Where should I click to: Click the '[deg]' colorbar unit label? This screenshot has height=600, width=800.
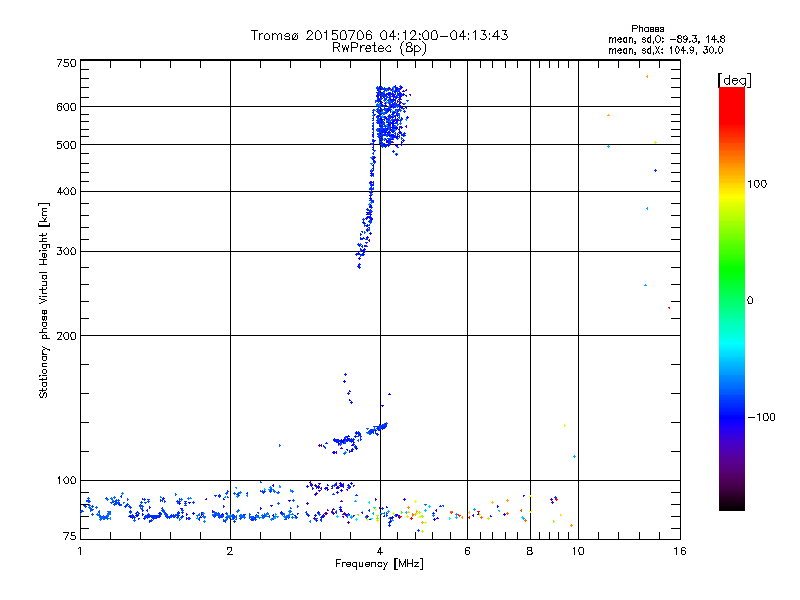tap(734, 80)
